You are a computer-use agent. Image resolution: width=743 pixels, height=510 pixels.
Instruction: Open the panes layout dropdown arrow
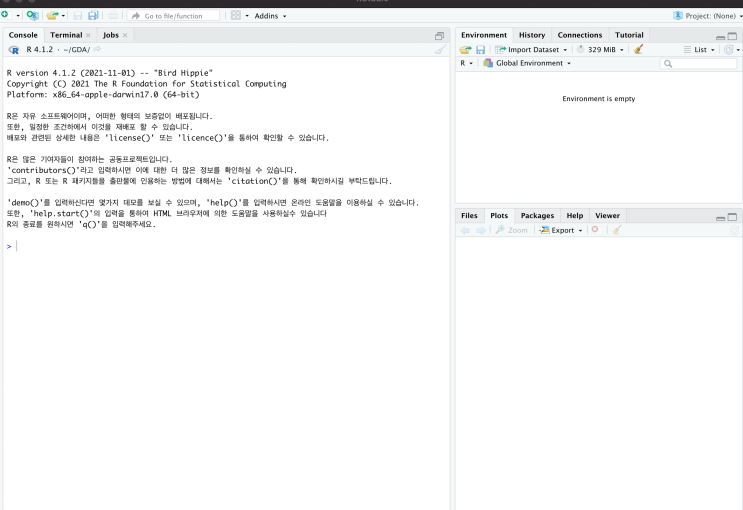point(247,16)
